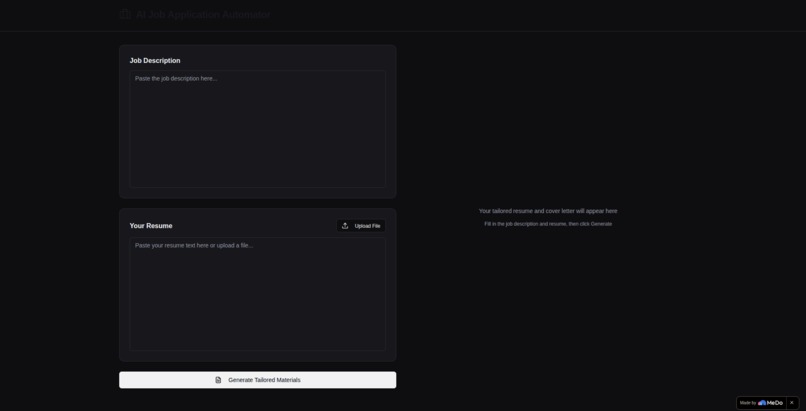
Task: Focus the resume text area
Action: click(x=258, y=294)
